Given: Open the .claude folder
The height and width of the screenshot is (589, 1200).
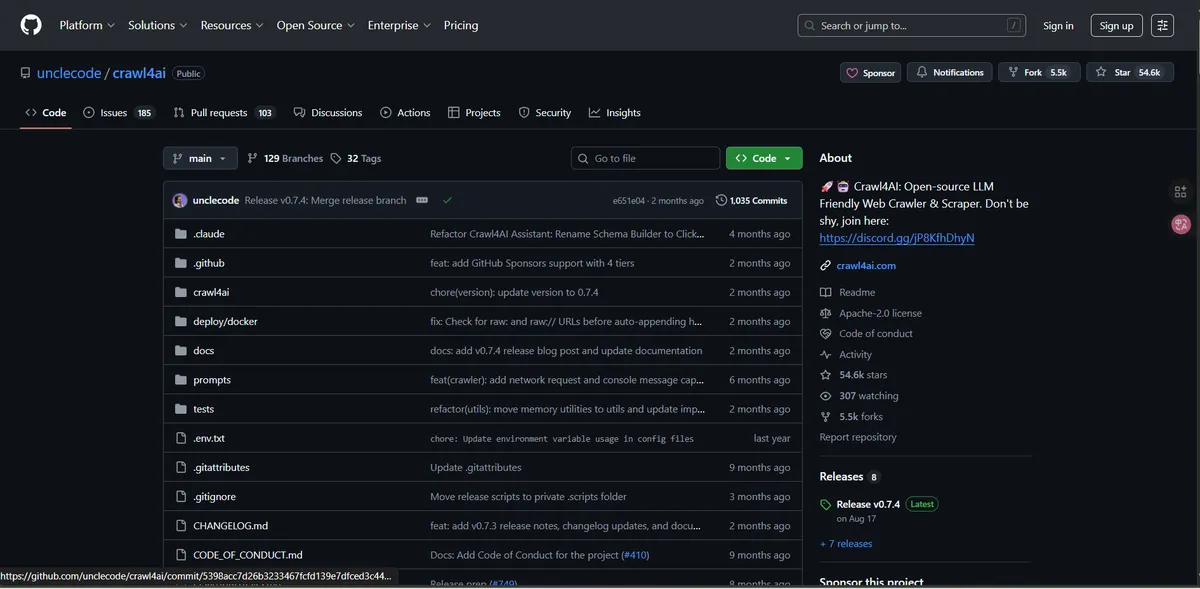Looking at the screenshot, I should (x=209, y=234).
